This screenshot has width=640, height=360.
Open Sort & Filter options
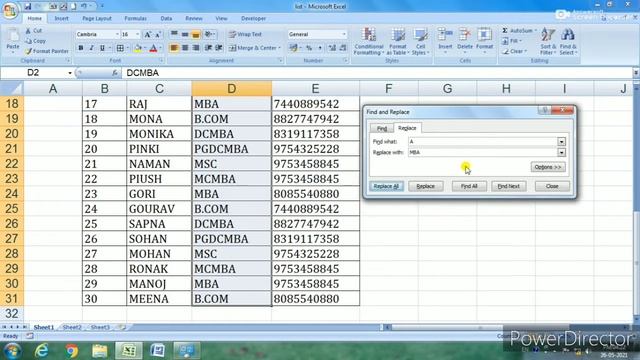coord(548,41)
